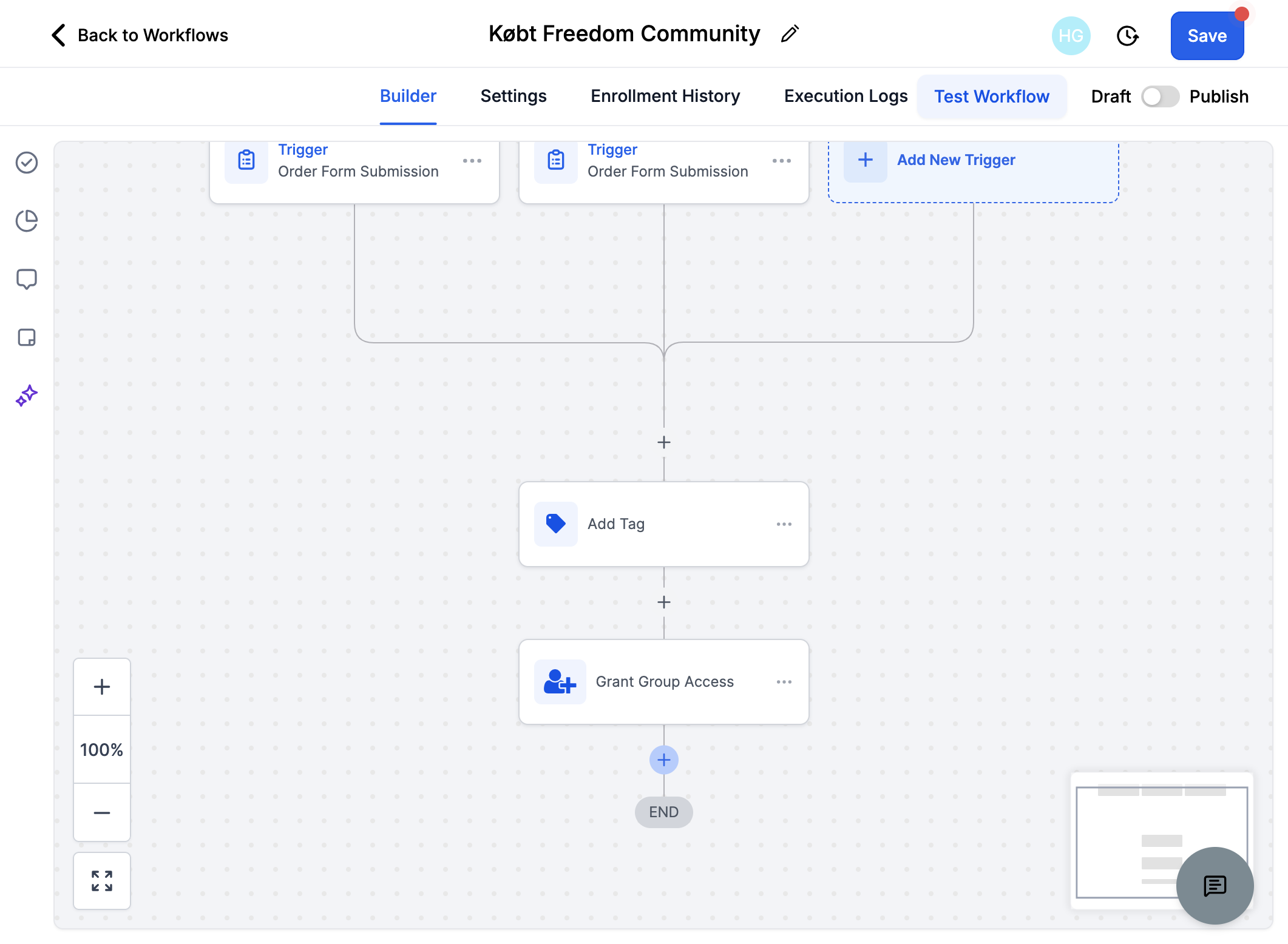Viewport: 1288px width, 944px height.
Task: Add a step above Add Tag
Action: point(664,442)
